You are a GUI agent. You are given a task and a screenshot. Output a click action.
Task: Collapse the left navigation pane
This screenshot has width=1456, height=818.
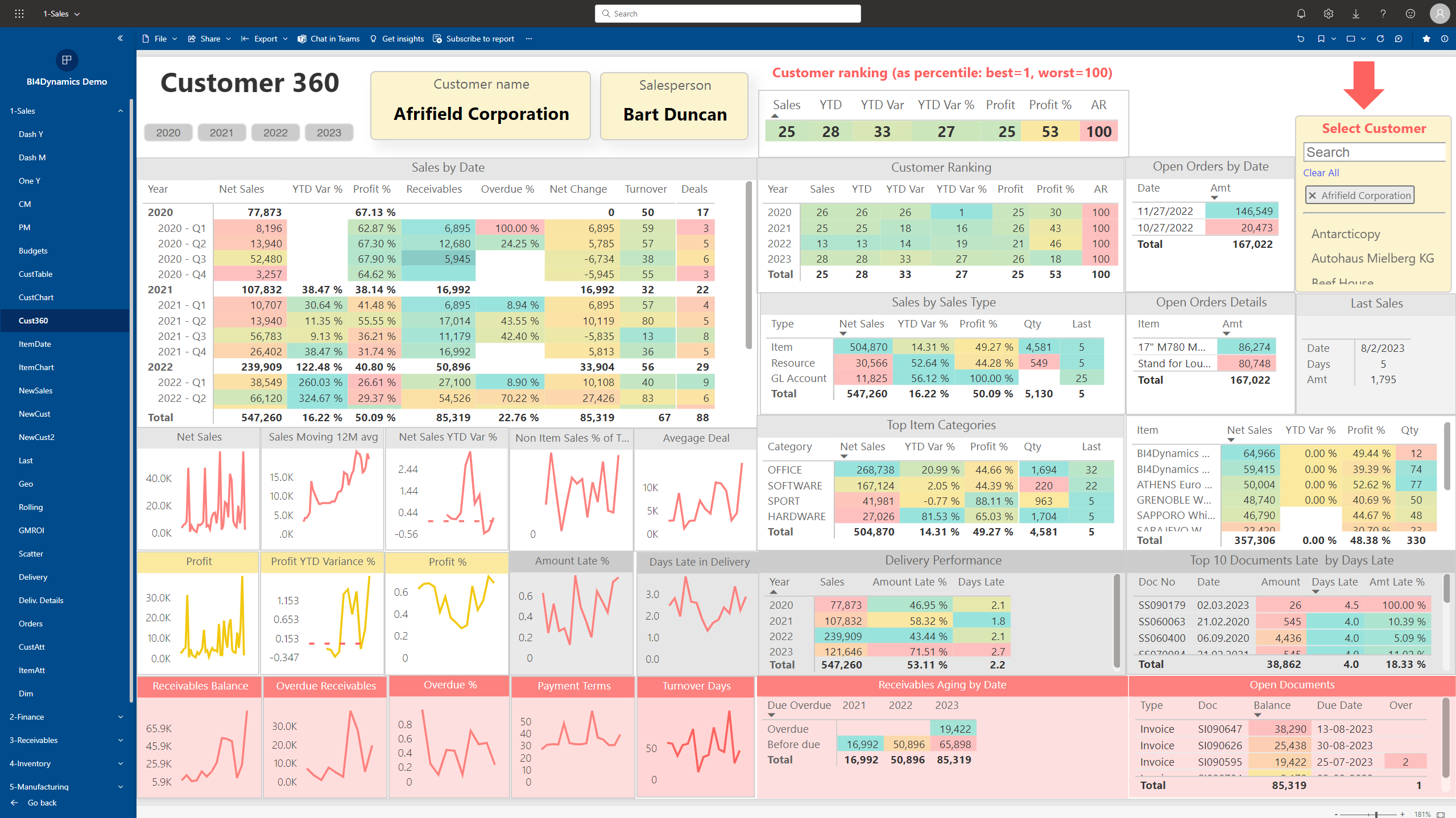tap(120, 38)
